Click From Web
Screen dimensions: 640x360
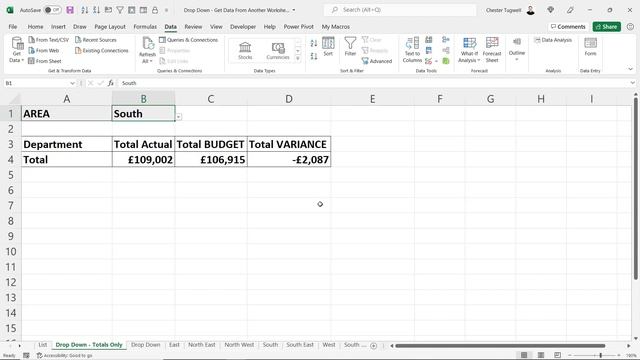click(x=44, y=51)
